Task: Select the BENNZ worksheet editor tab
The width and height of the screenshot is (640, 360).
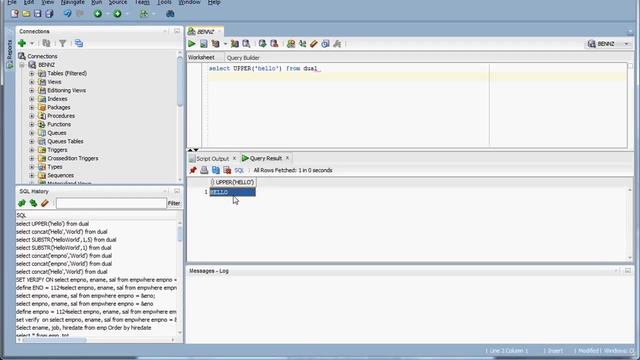Action: click(x=205, y=31)
